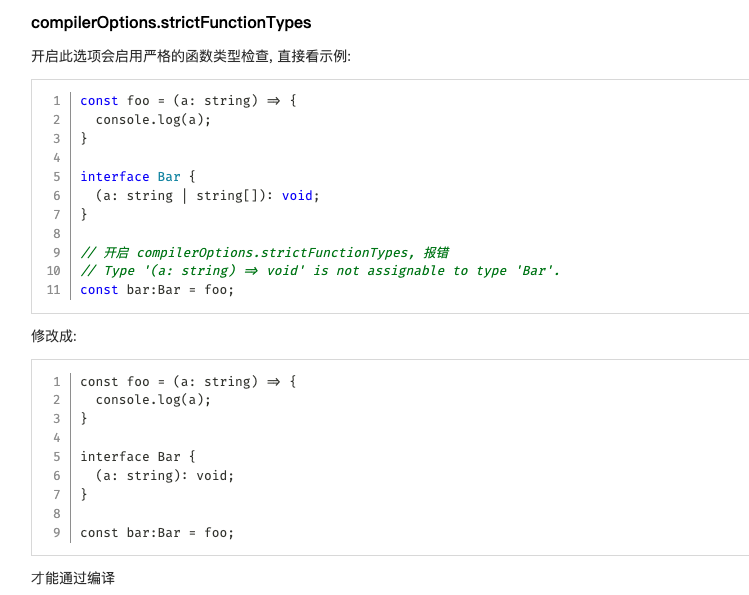The width and height of the screenshot is (749, 595).
Task: Click the blue 'interface' keyword in first block
Action: click(x=114, y=176)
